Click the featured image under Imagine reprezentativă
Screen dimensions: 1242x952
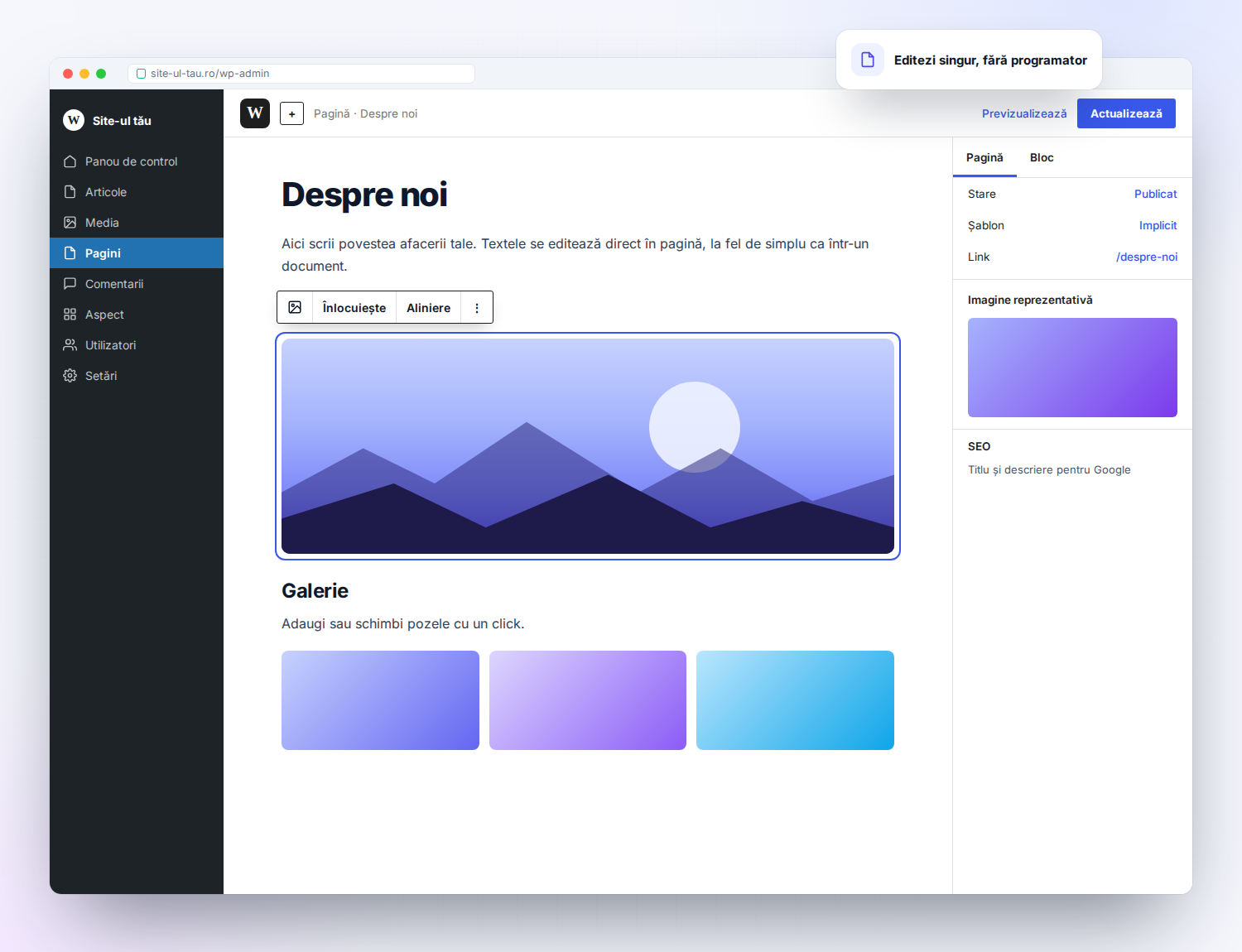[x=1072, y=368]
